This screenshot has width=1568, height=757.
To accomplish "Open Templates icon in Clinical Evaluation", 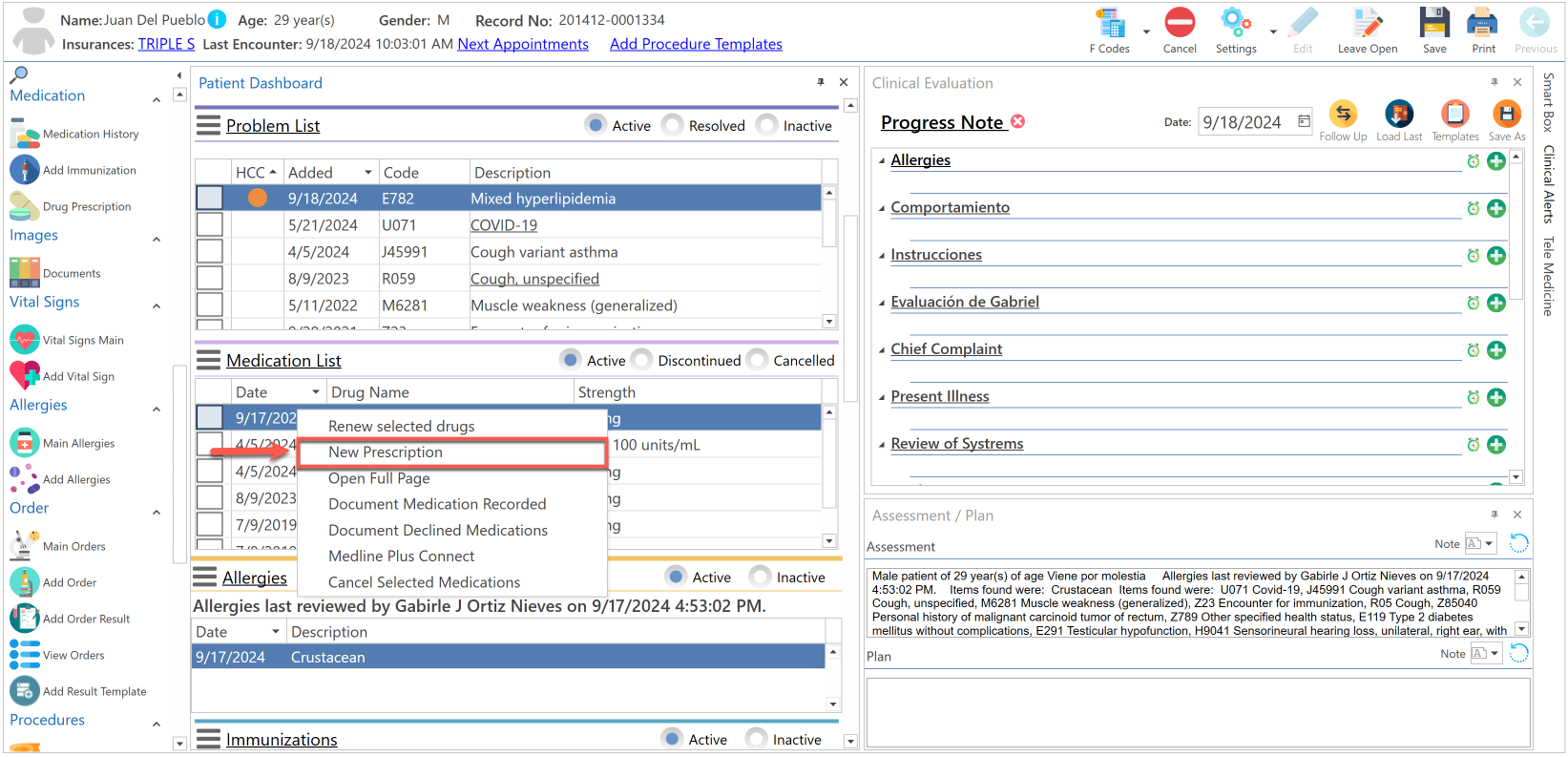I will (x=1455, y=115).
